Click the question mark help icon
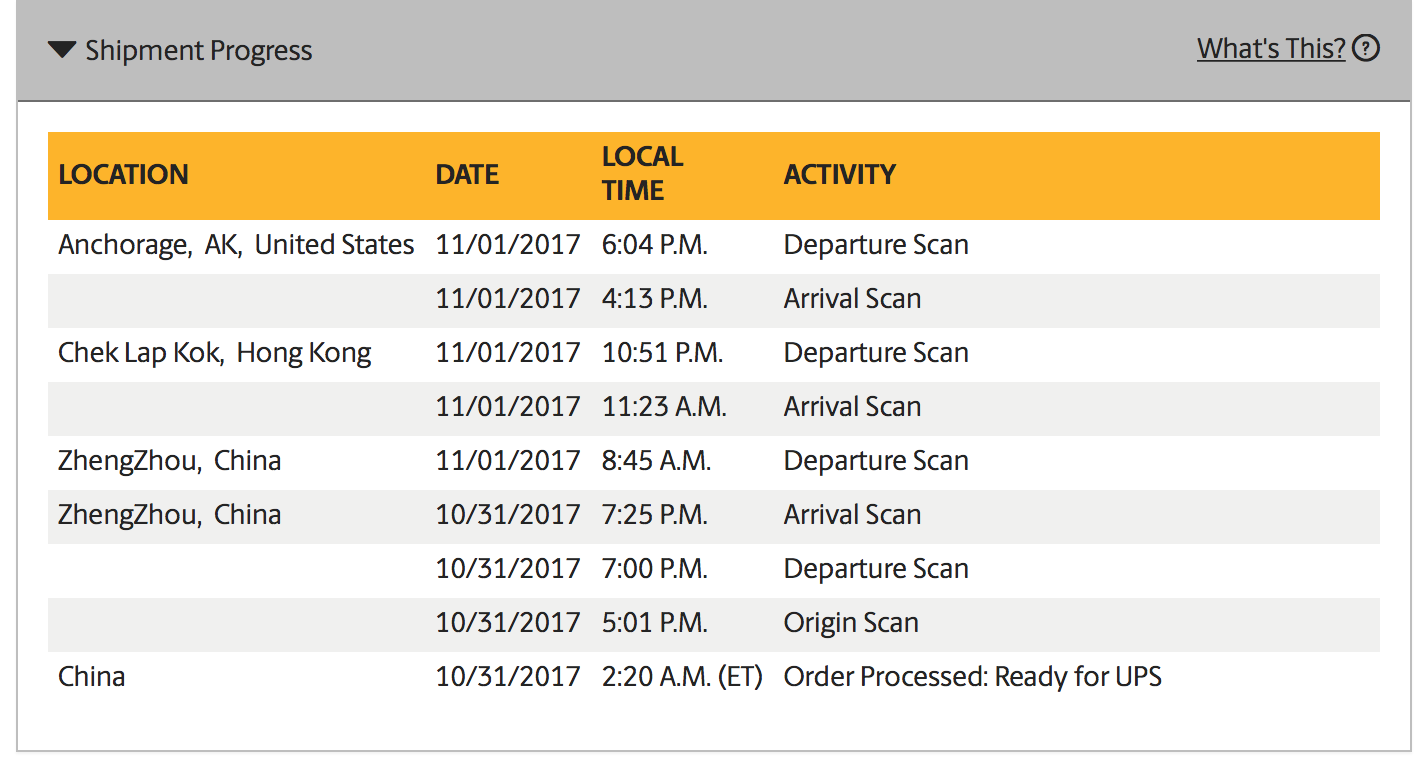Screen dimensions: 1414x766 click(1366, 48)
